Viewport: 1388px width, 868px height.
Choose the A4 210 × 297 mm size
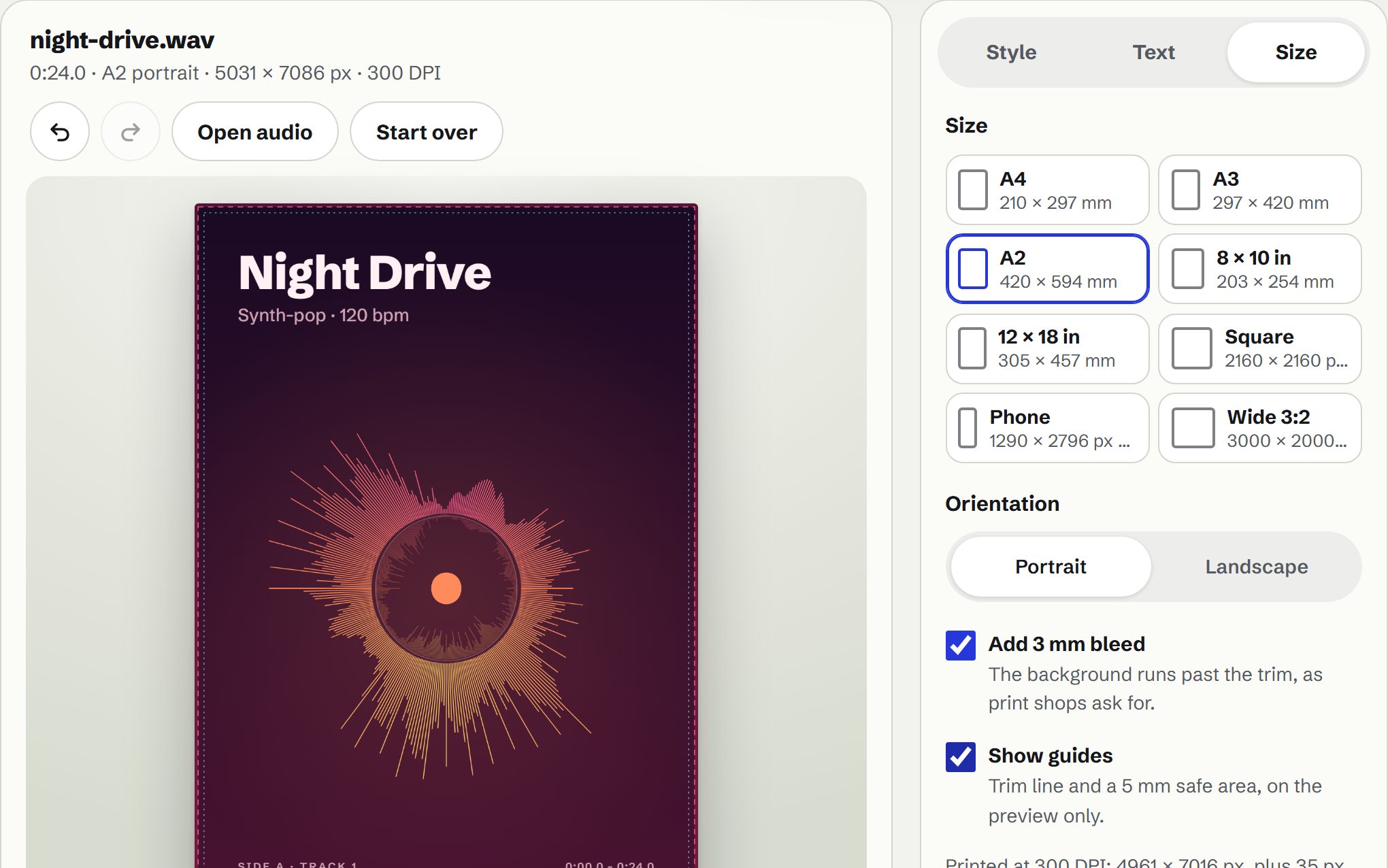point(1047,190)
